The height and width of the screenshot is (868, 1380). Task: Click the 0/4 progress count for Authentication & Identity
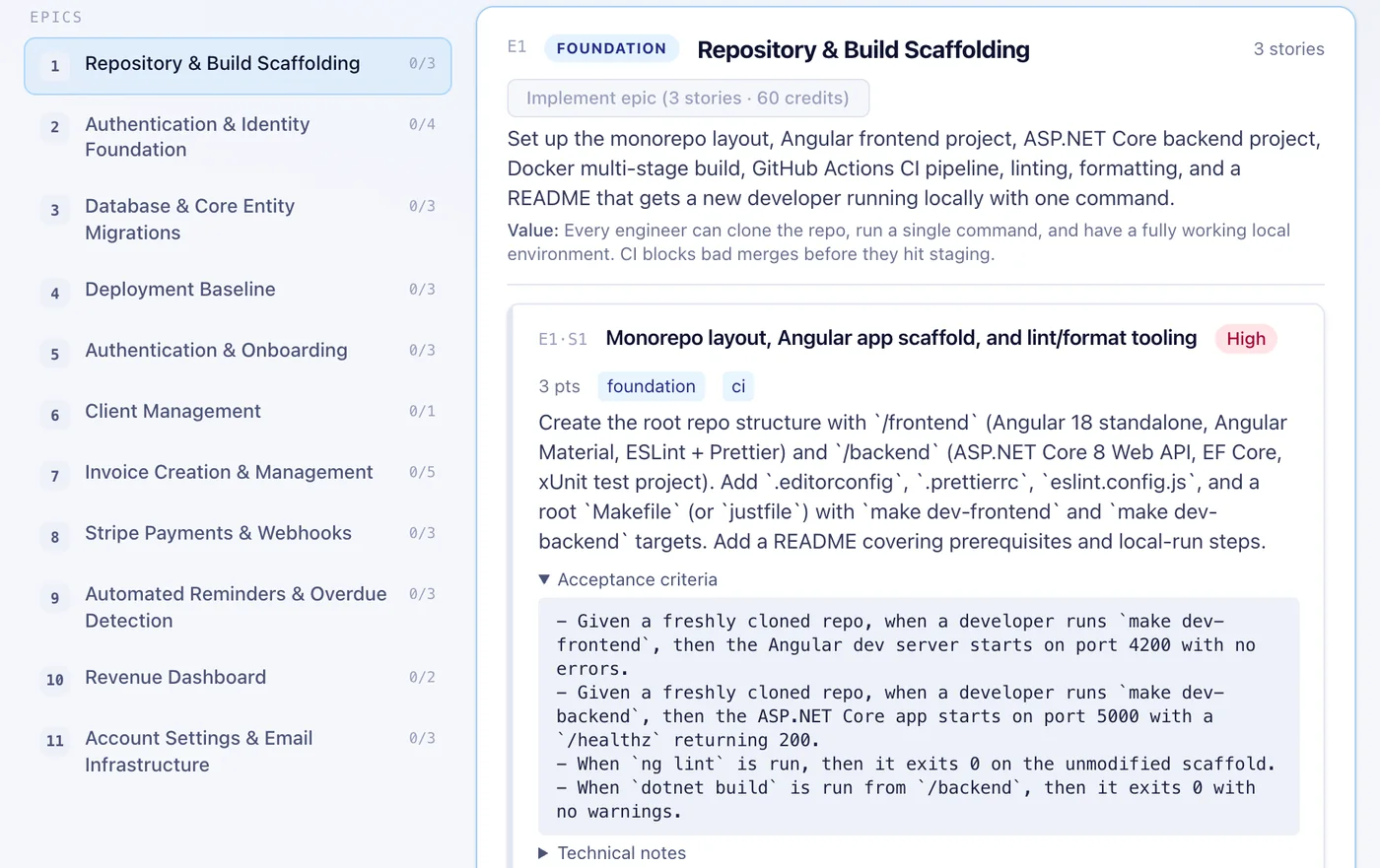(x=422, y=124)
